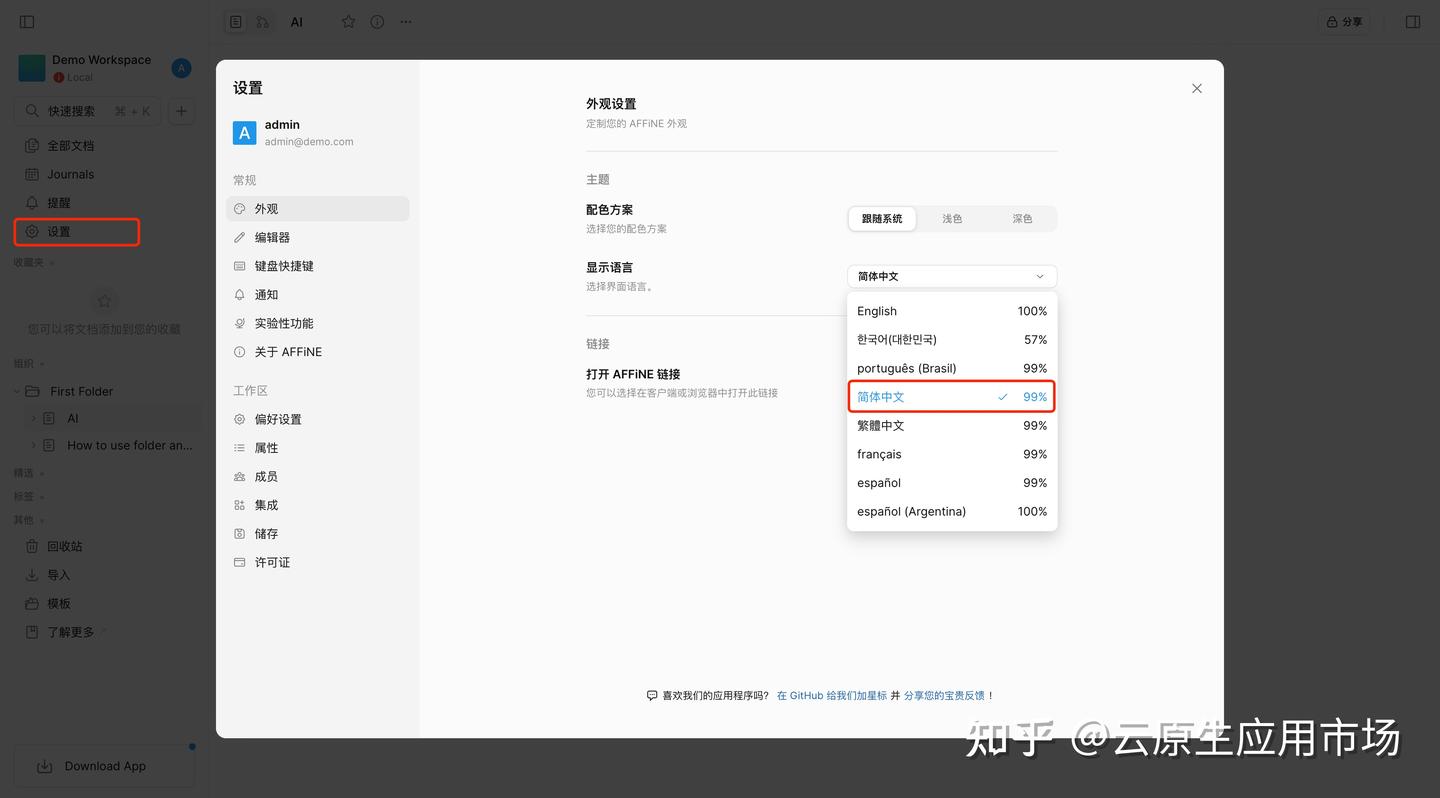1440x798 pixels.
Task: Click the 分享 share button
Action: (1344, 22)
